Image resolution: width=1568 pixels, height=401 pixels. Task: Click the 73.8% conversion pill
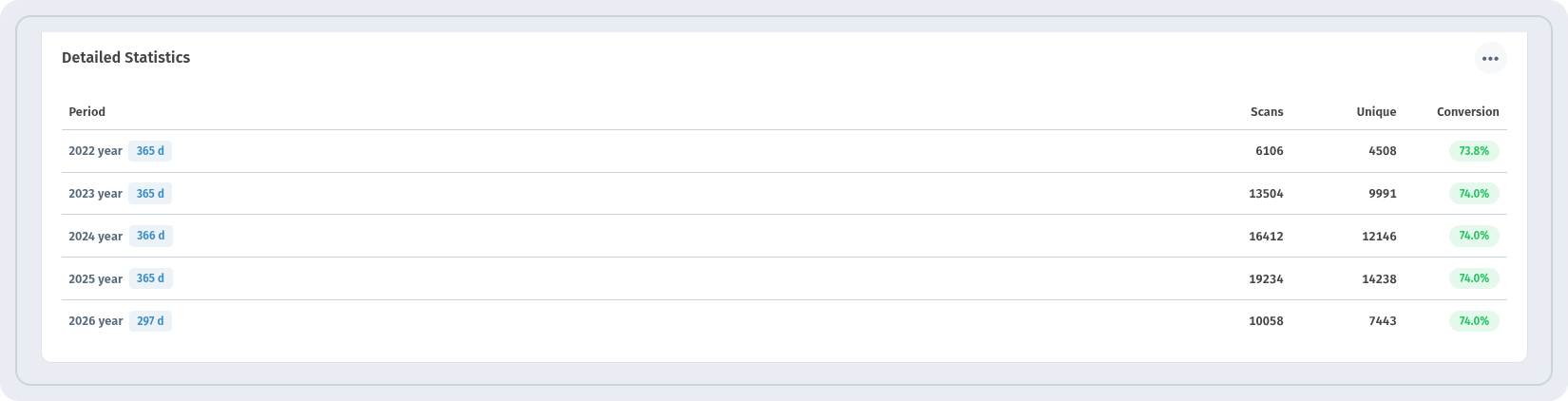pyautogui.click(x=1474, y=151)
